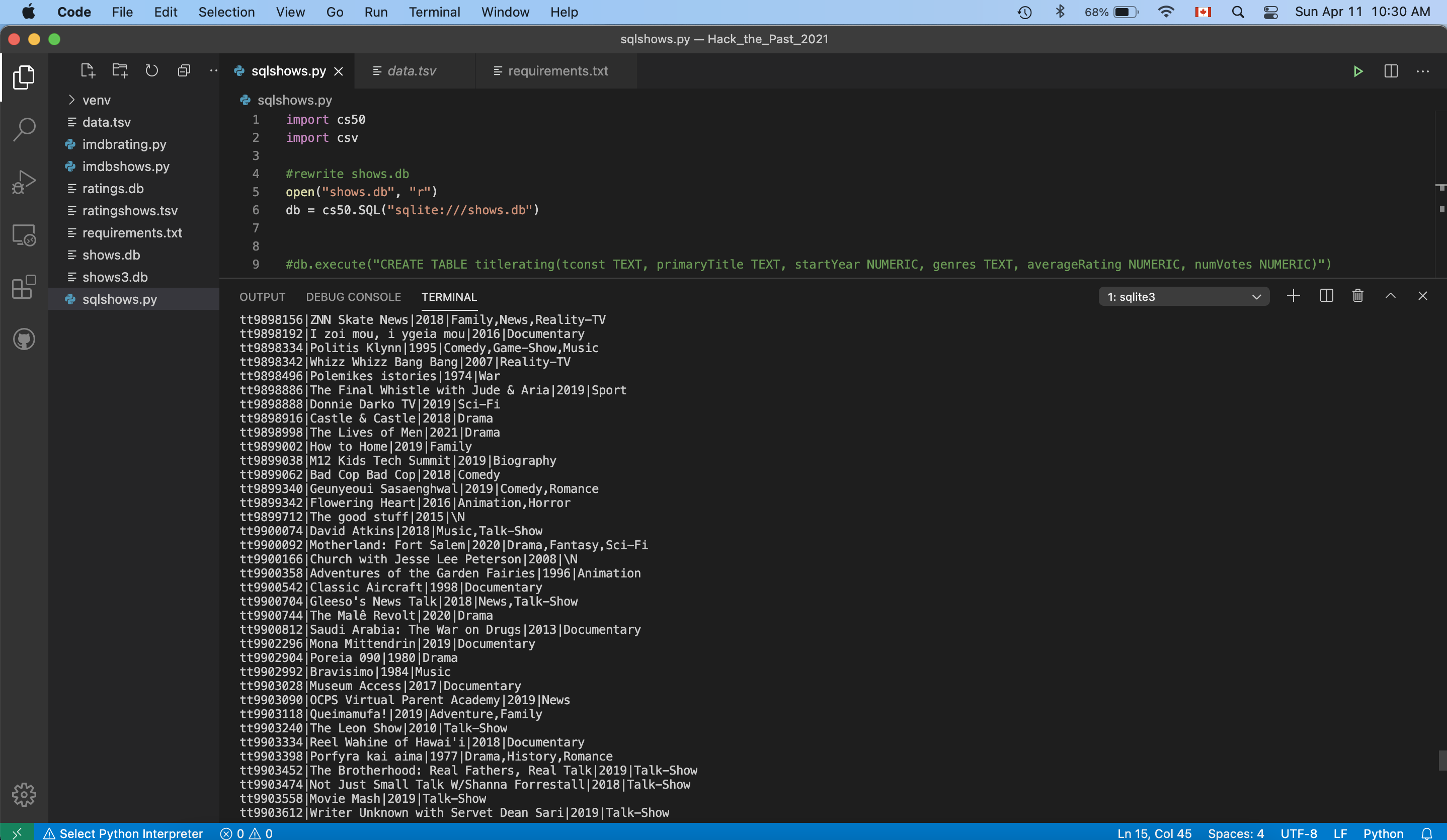
Task: Open the Extensions view icon
Action: 24,287
